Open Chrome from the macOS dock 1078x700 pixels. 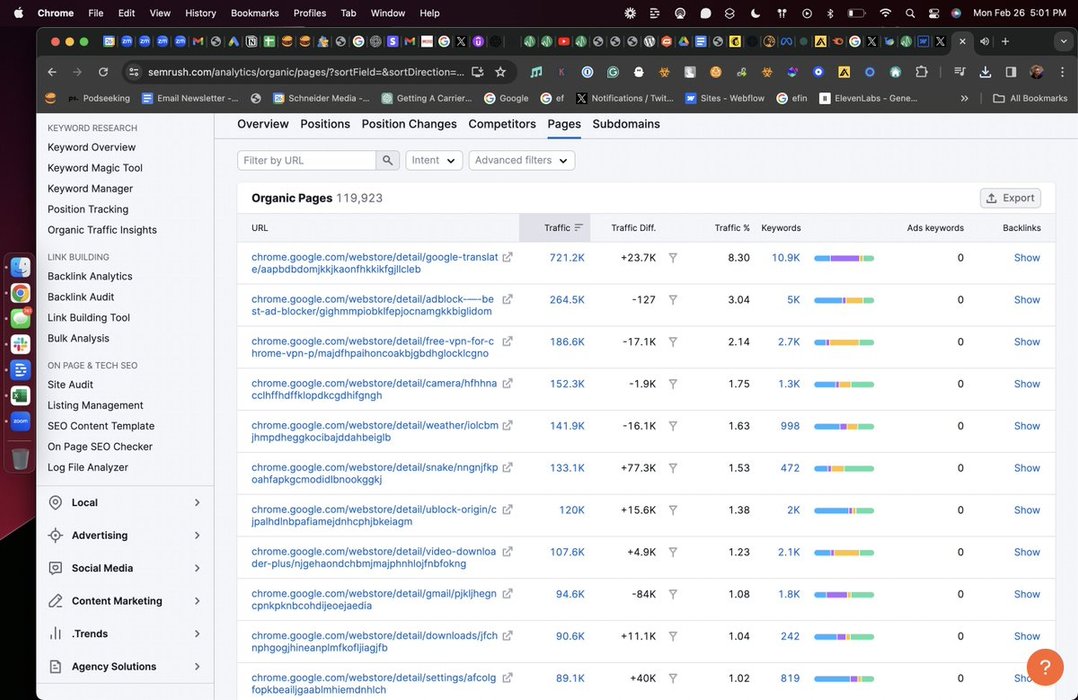tap(20, 294)
